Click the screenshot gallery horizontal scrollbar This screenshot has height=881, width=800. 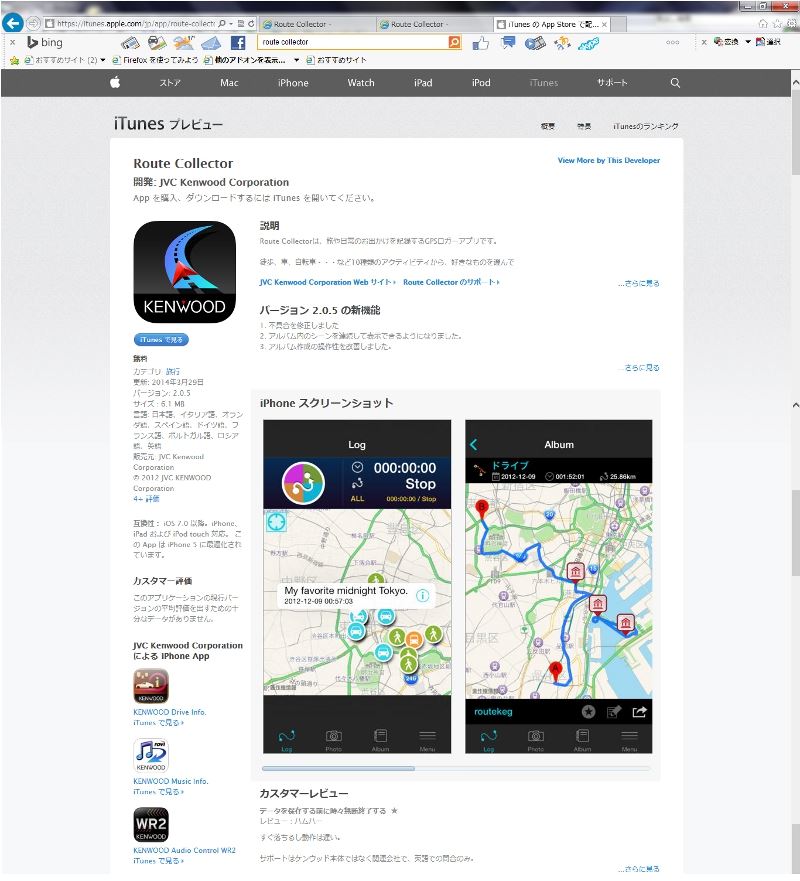click(338, 768)
